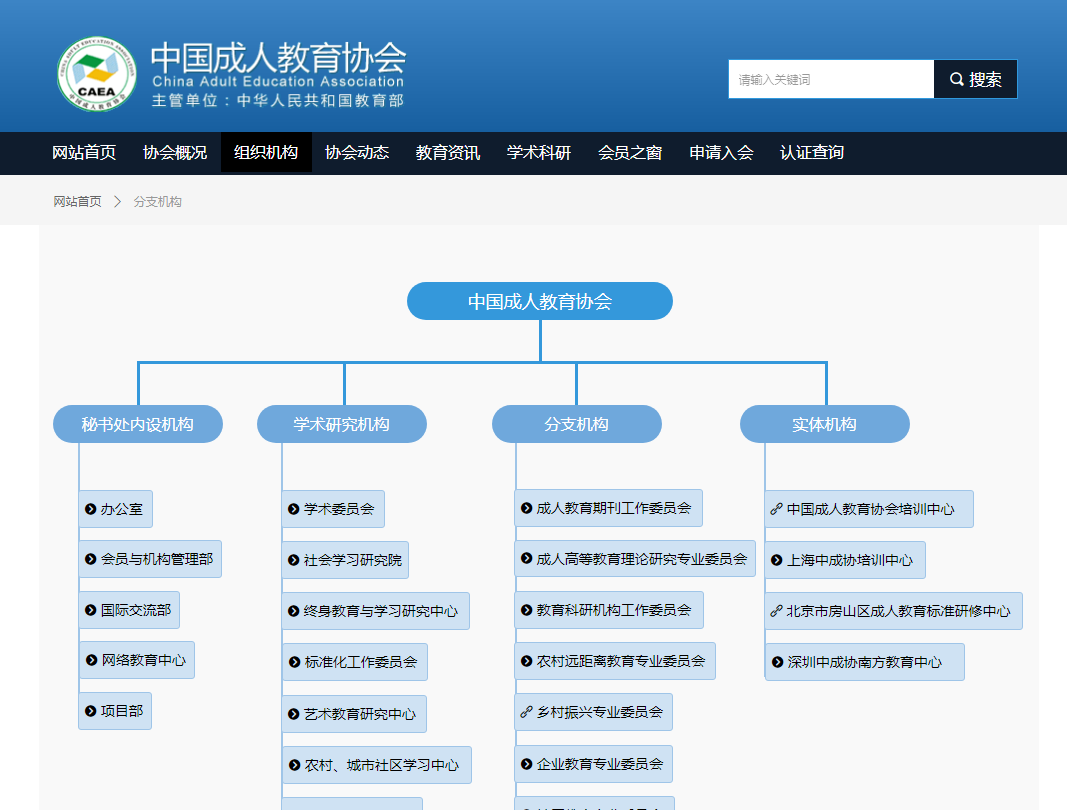Click the magnifier search button
The width and height of the screenshot is (1067, 810).
pos(975,79)
